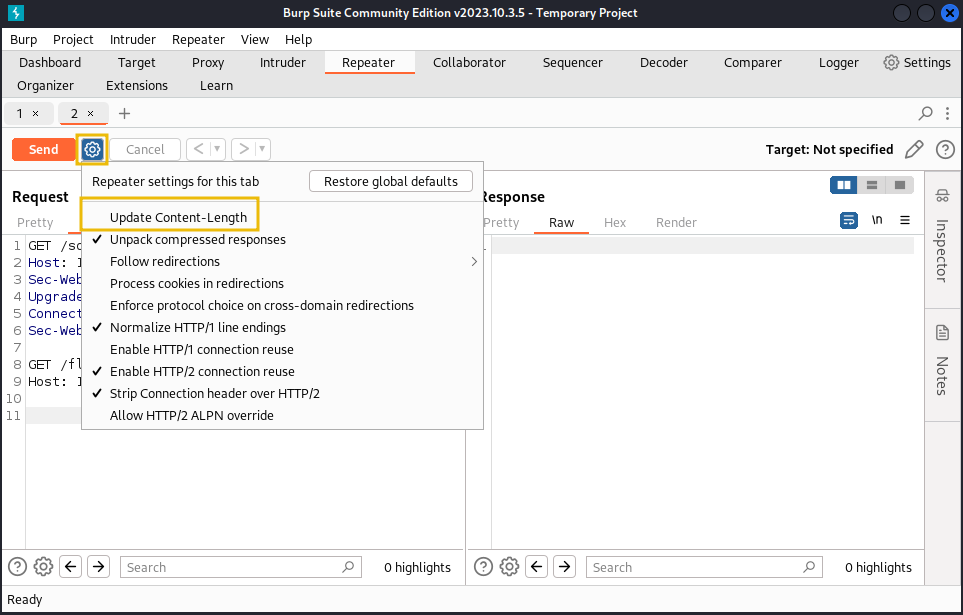This screenshot has height=615, width=963.
Task: Switch to Proxy tab
Action: click(208, 63)
